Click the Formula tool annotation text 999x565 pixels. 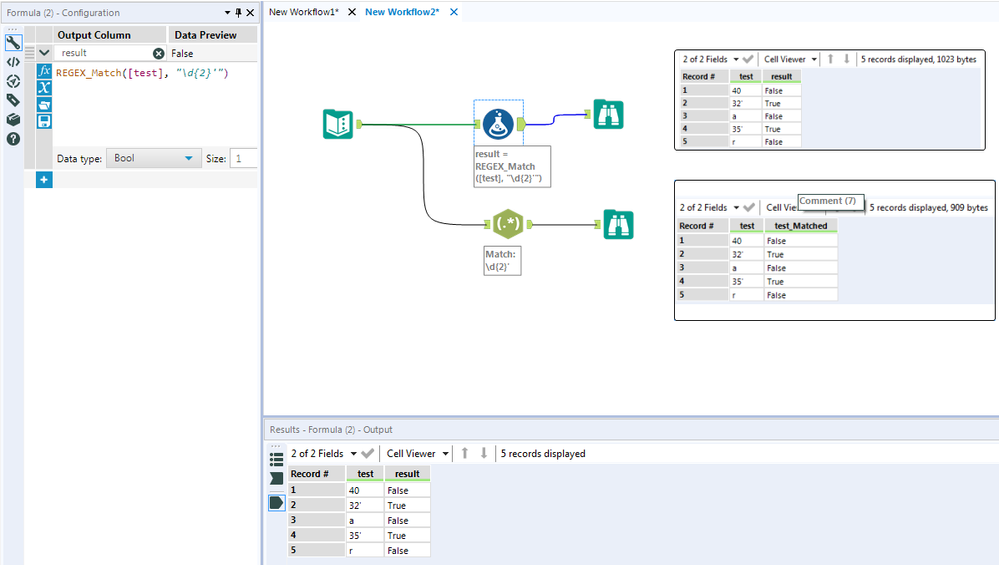512,166
